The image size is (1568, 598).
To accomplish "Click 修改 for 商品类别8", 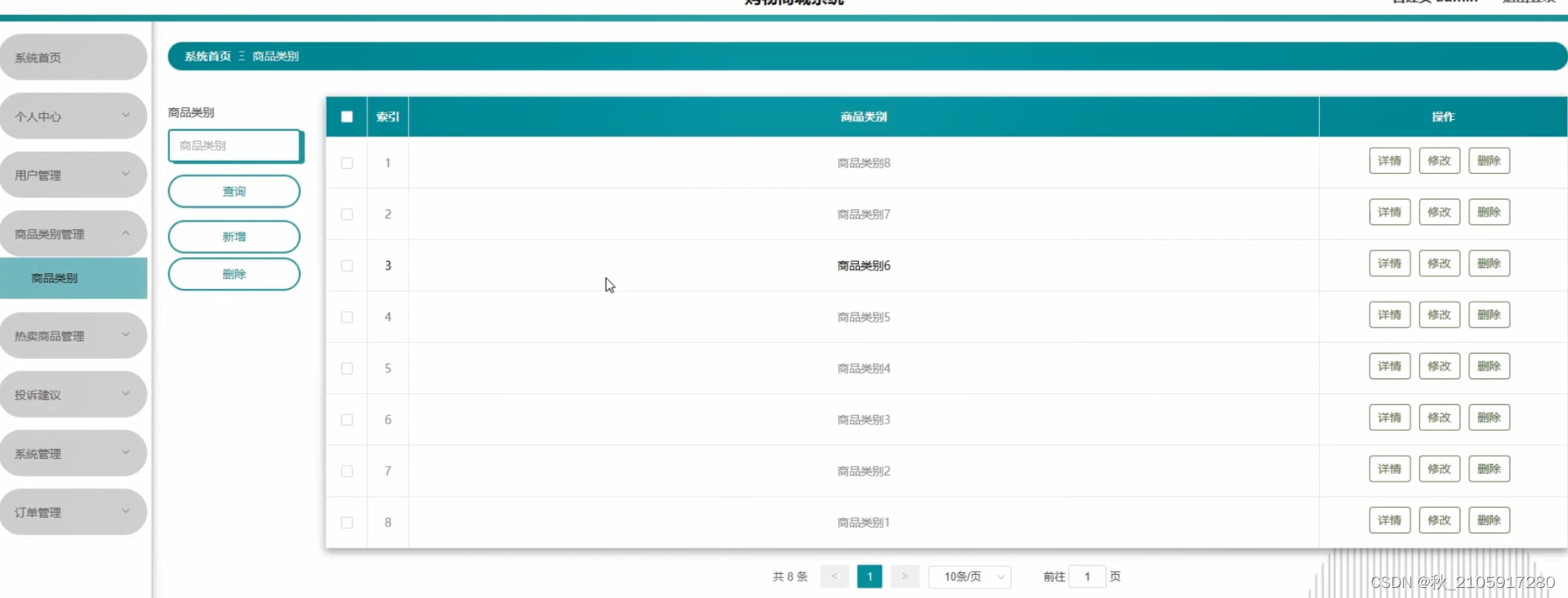I will (x=1440, y=161).
